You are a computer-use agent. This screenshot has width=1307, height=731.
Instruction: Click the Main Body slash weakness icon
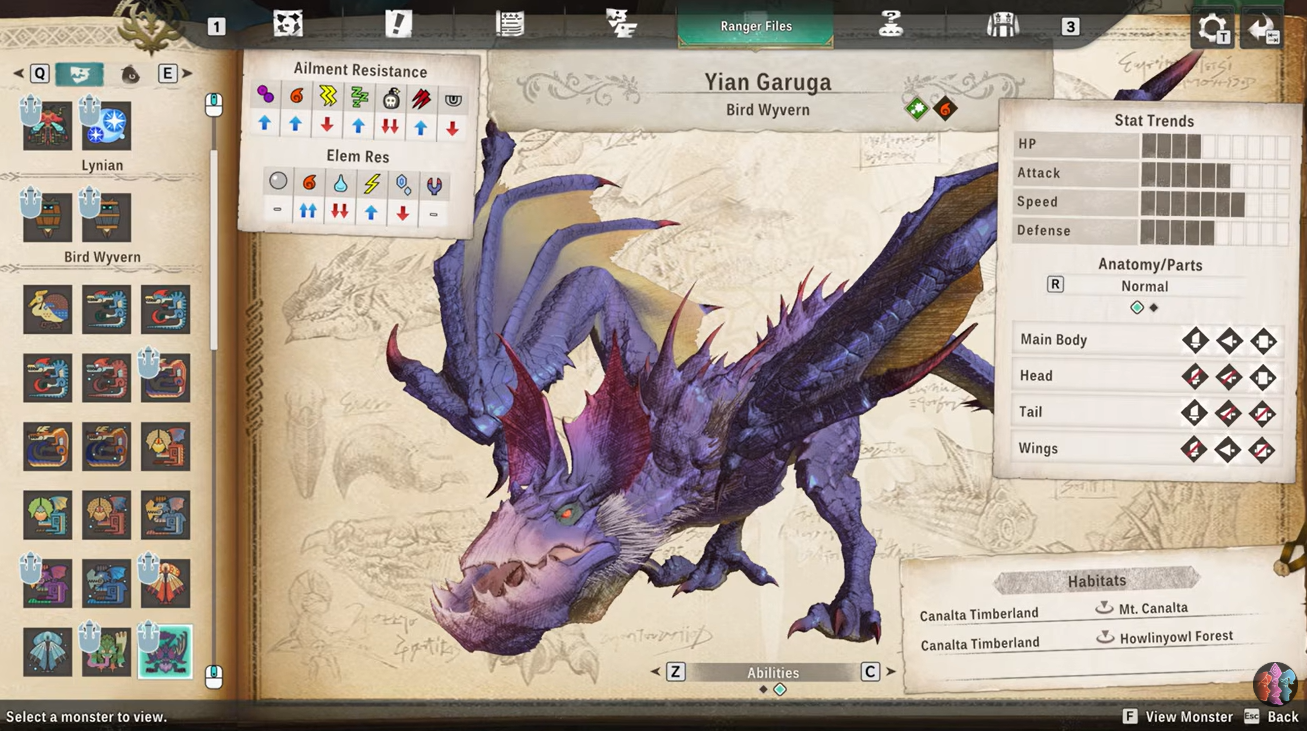tap(1195, 340)
